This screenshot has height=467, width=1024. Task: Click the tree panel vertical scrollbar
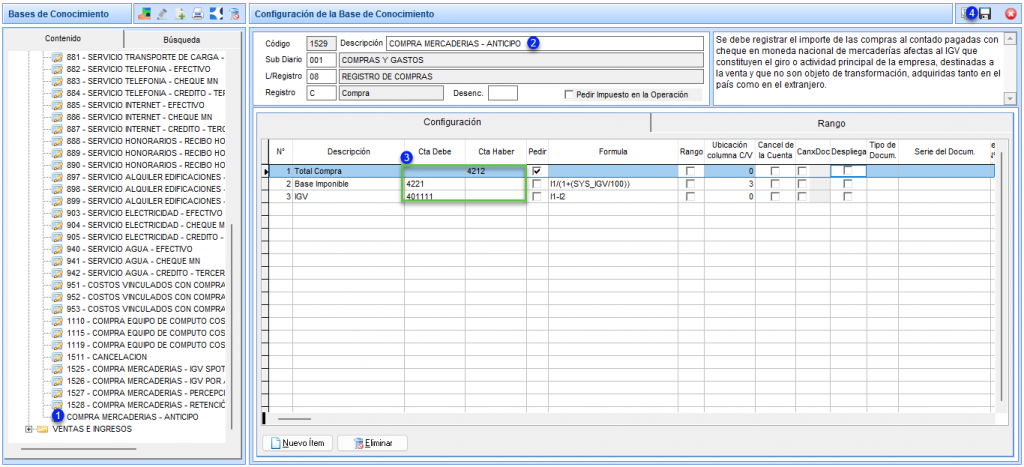231,327
